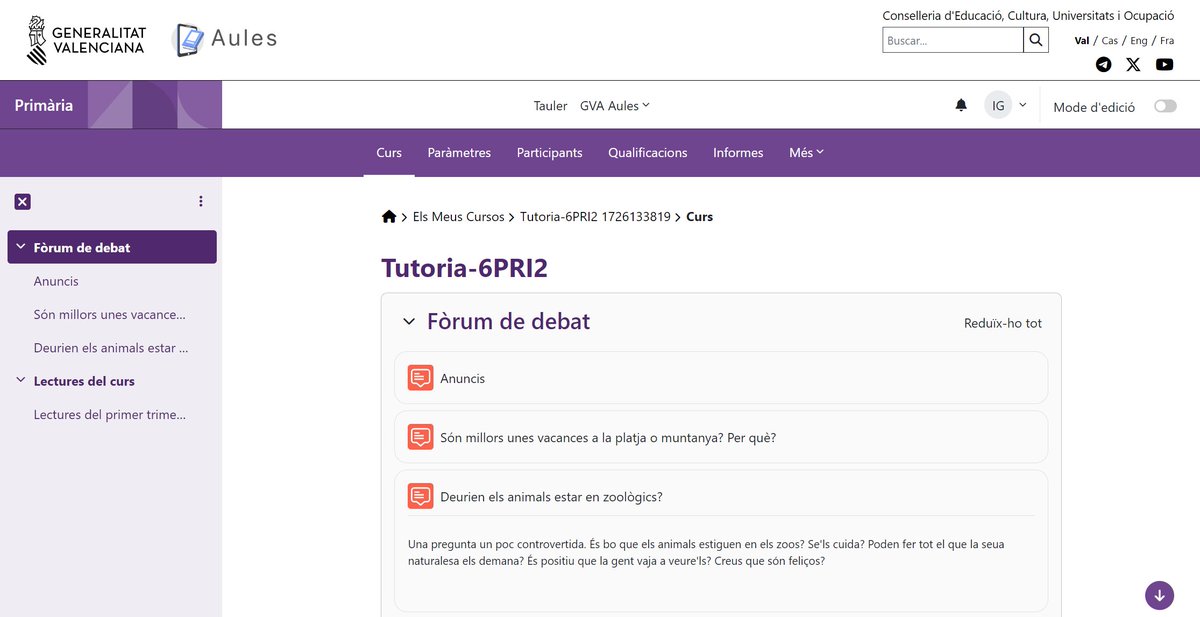Open course index three-dot options menu
Image resolution: width=1200 pixels, height=617 pixels.
[x=201, y=201]
